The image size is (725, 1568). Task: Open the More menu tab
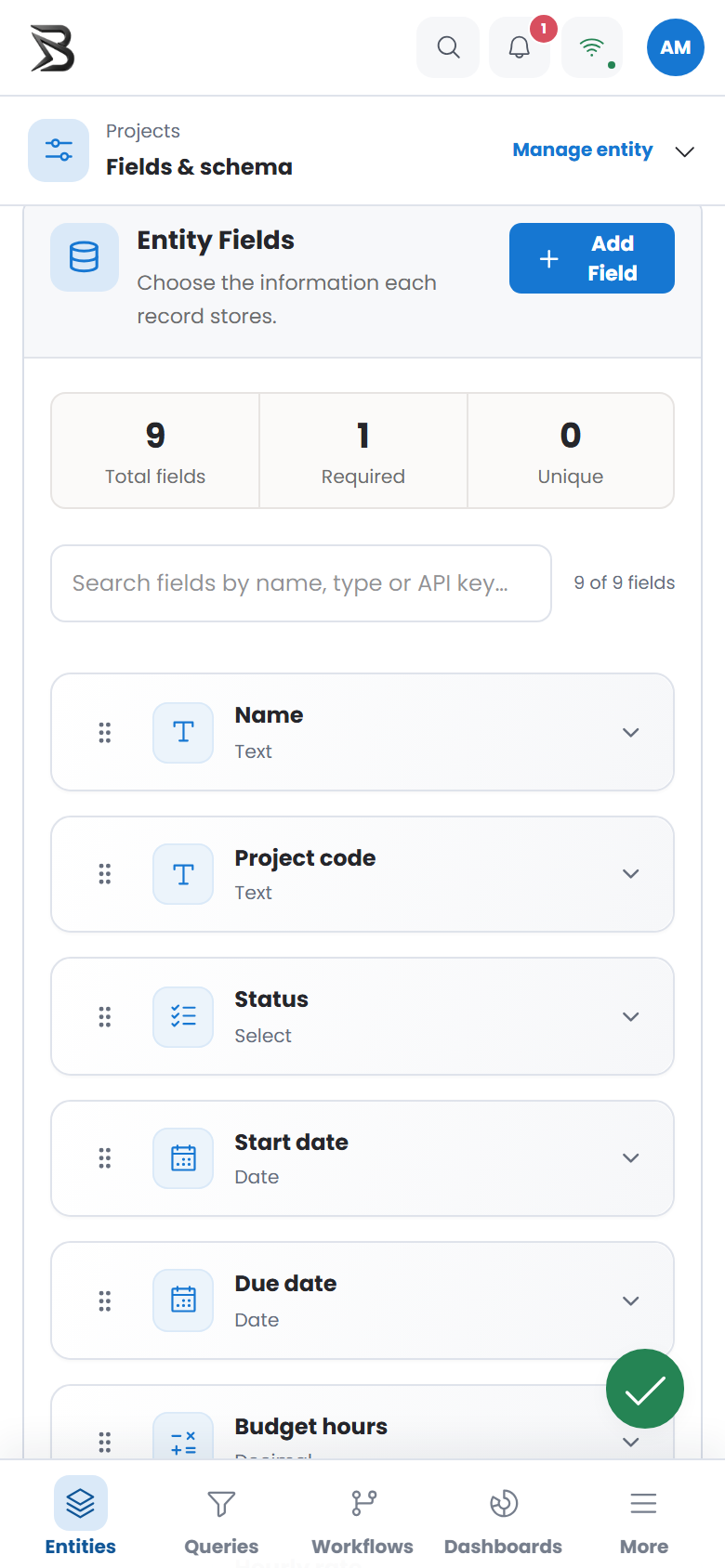[x=644, y=1516]
